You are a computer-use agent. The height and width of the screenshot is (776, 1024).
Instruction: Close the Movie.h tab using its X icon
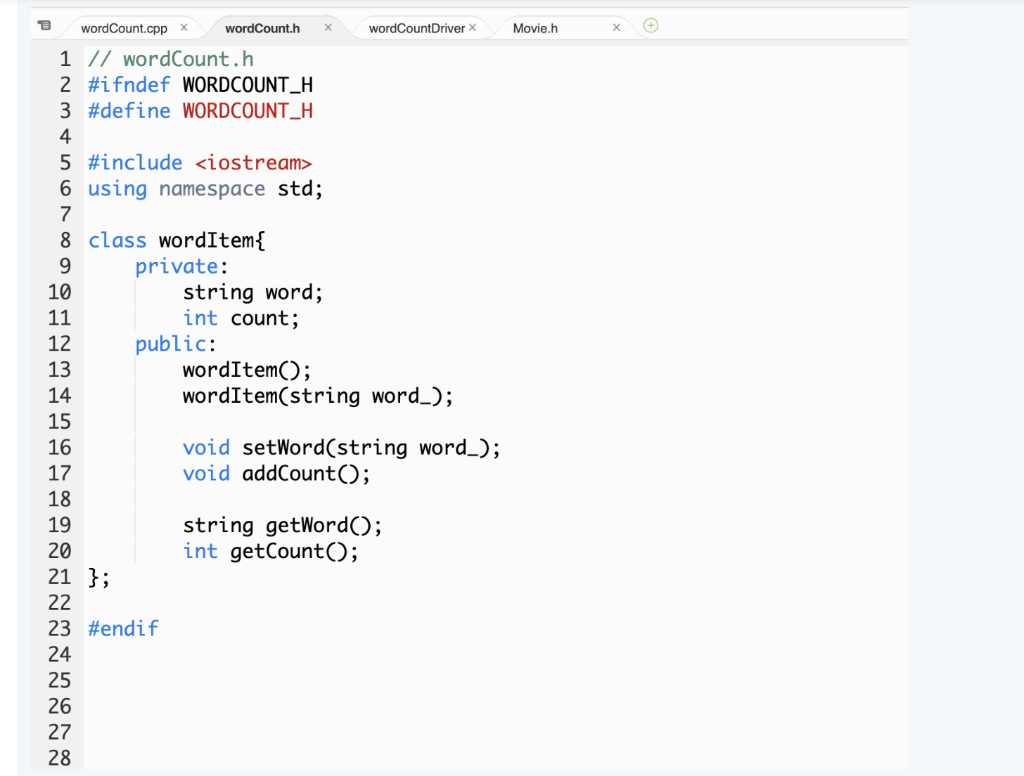(616, 29)
